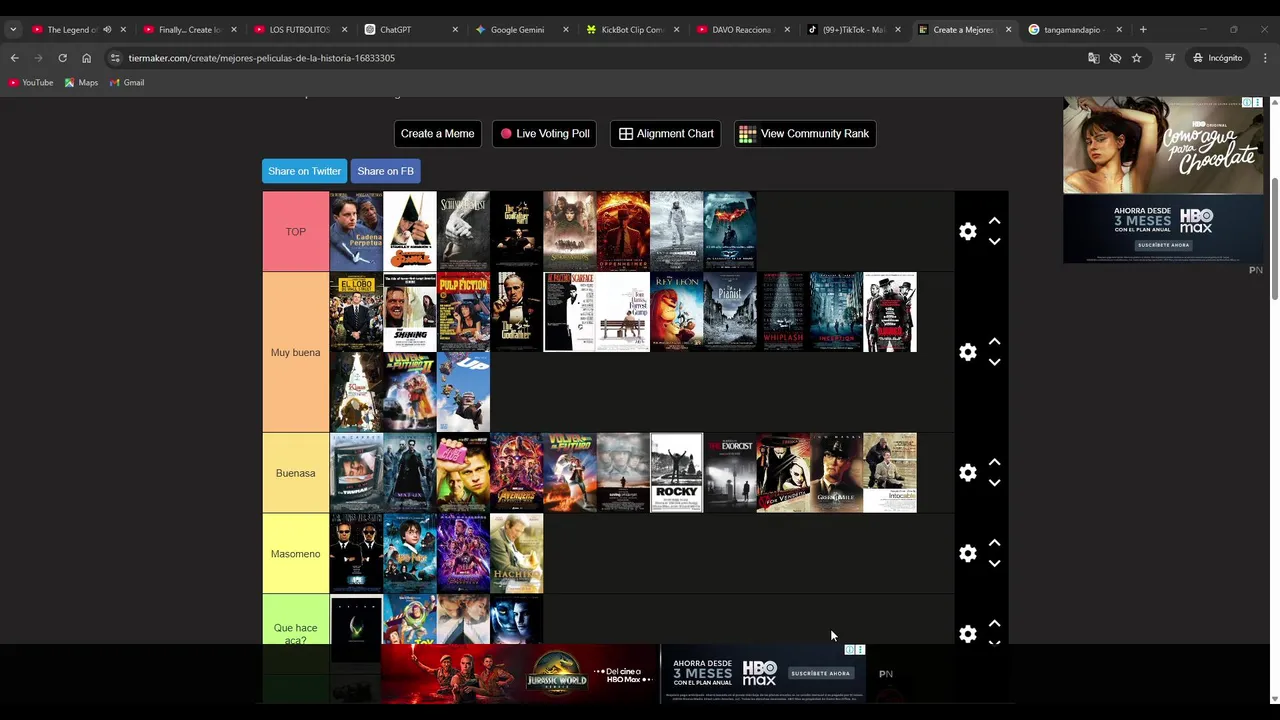Bookmark this page with the star
1280x720 pixels.
coord(1136,58)
